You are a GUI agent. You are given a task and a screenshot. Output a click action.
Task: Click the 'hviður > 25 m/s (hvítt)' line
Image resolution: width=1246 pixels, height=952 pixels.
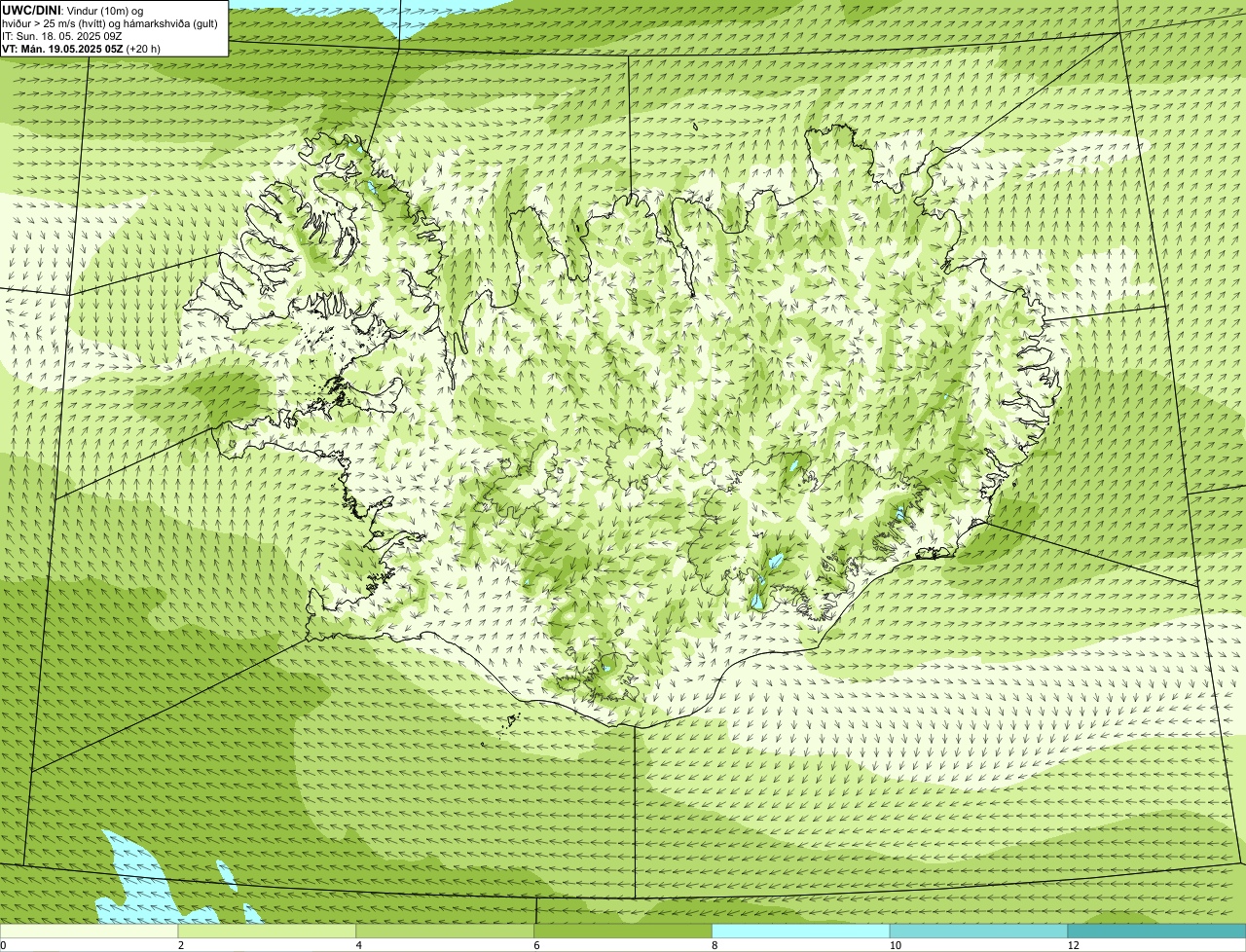click(x=111, y=22)
